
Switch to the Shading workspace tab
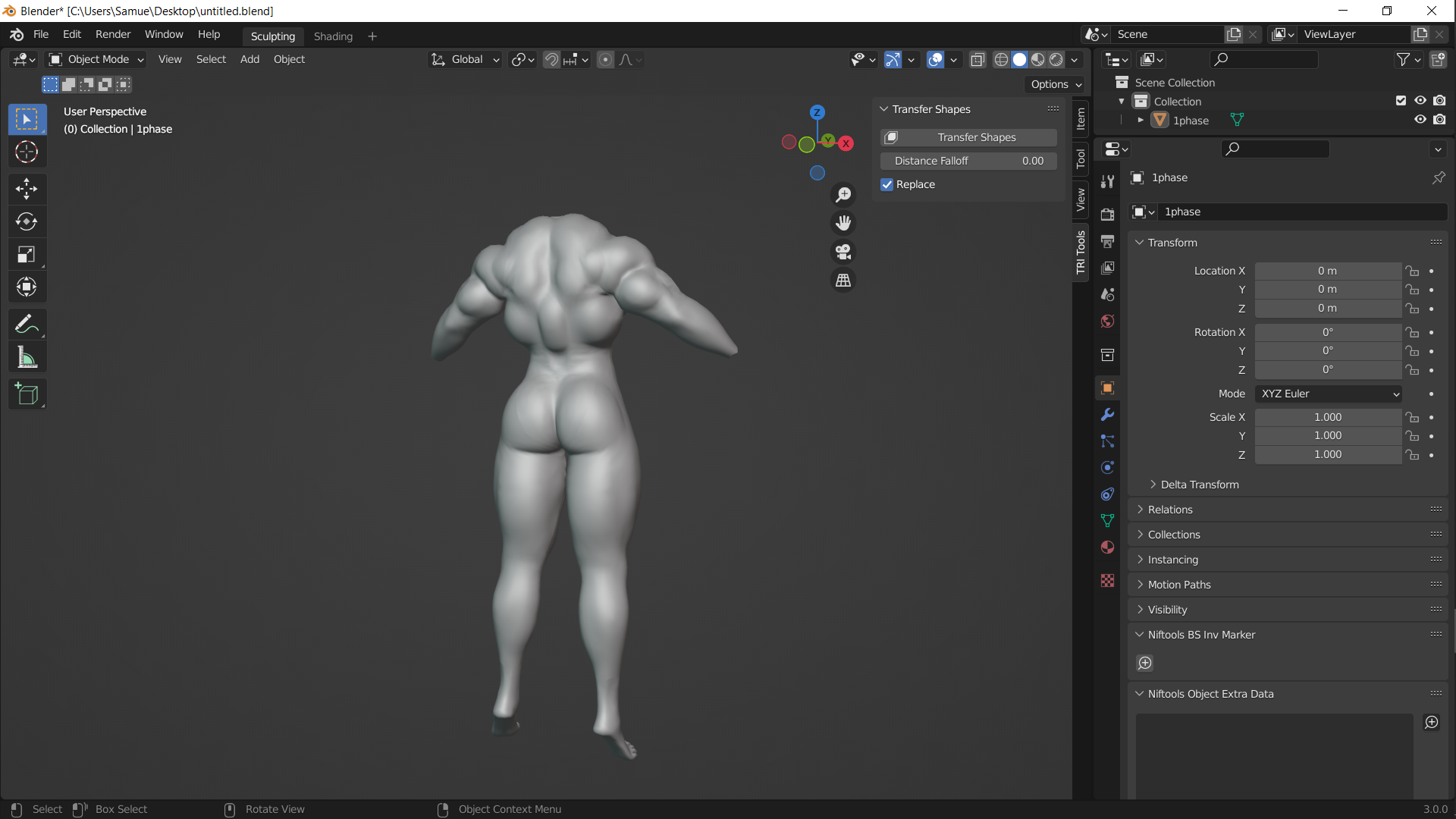click(x=333, y=36)
